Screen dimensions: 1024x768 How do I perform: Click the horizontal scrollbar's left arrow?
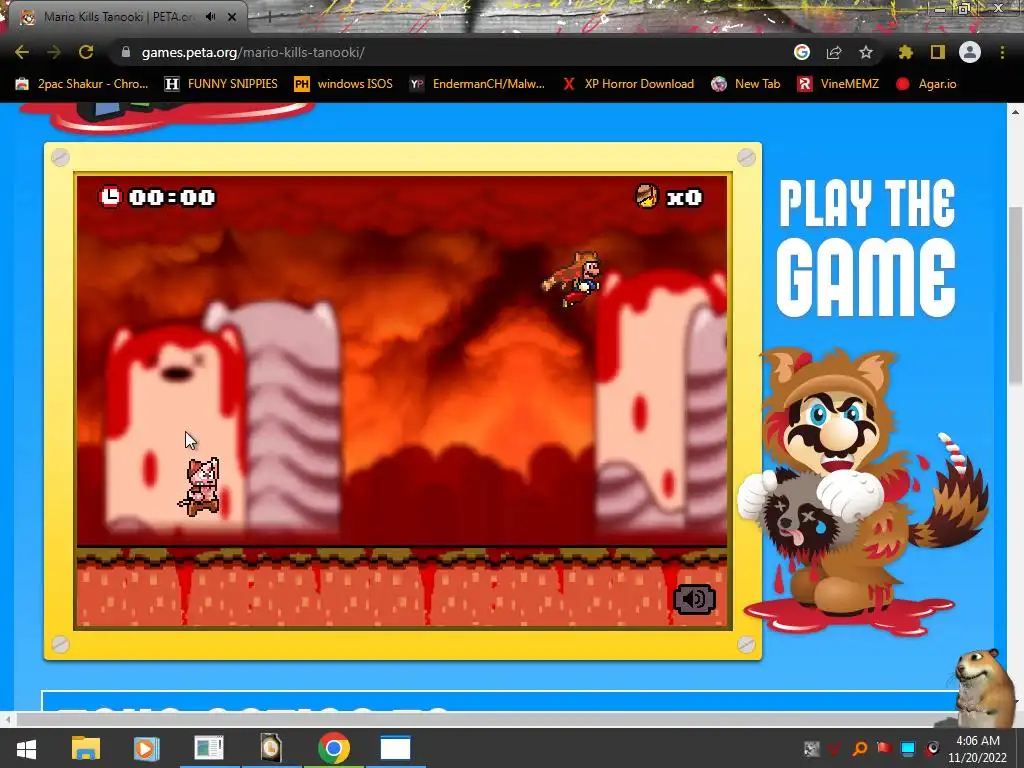click(7, 720)
